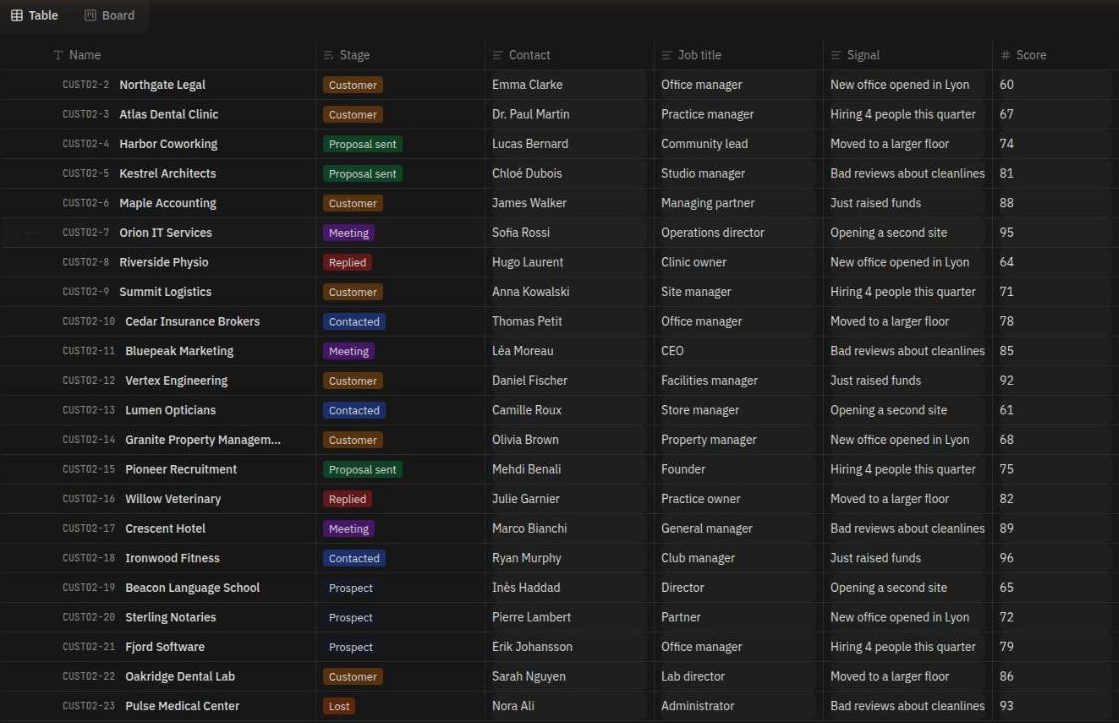Open the Kestrel Architects record
The width and height of the screenshot is (1119, 723).
tap(168, 173)
